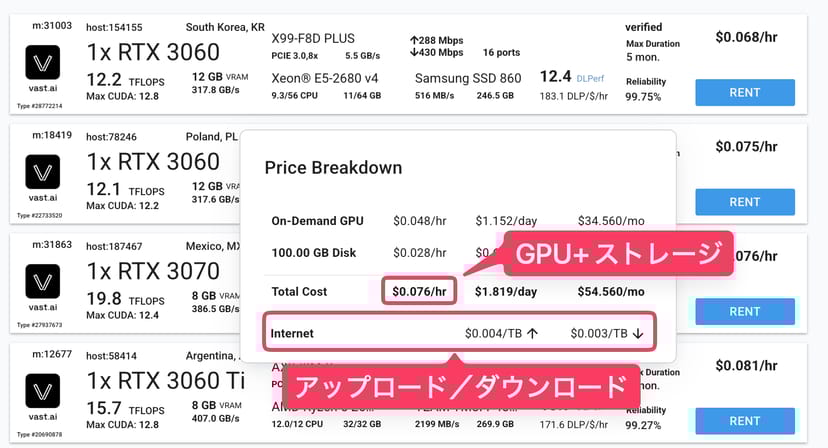Click the DLPerf link beside 12.4 score
This screenshot has width=828, height=448.
tap(589, 77)
